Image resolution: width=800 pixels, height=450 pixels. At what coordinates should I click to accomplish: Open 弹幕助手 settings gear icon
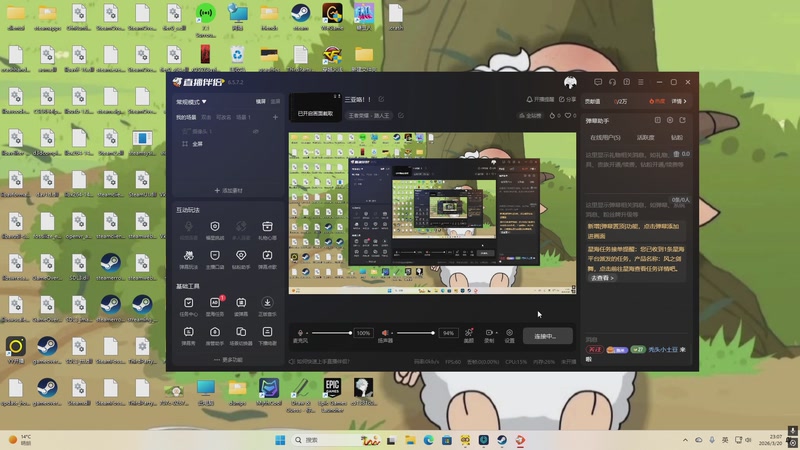pyautogui.click(x=670, y=120)
